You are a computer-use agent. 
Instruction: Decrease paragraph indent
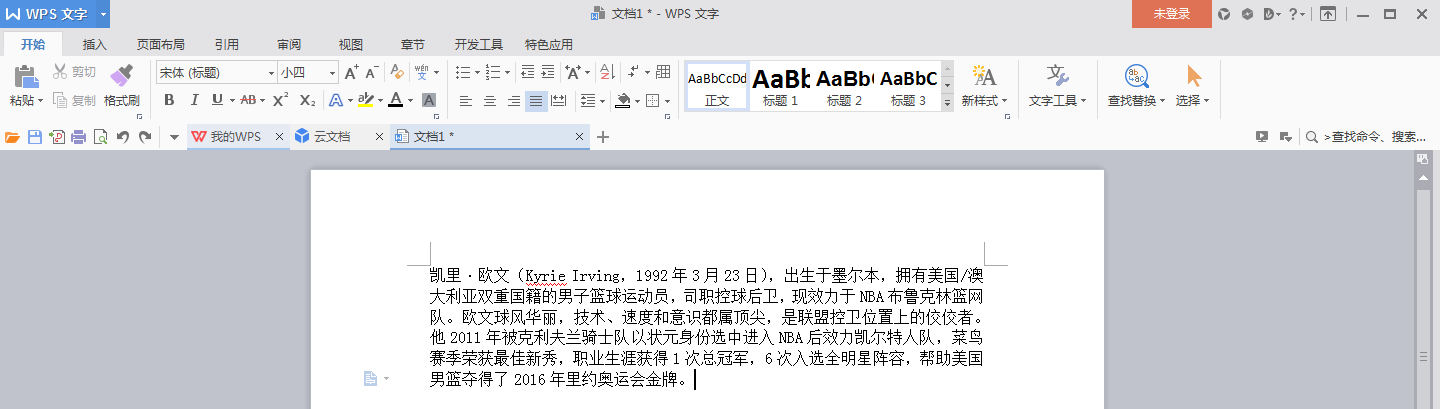click(526, 72)
